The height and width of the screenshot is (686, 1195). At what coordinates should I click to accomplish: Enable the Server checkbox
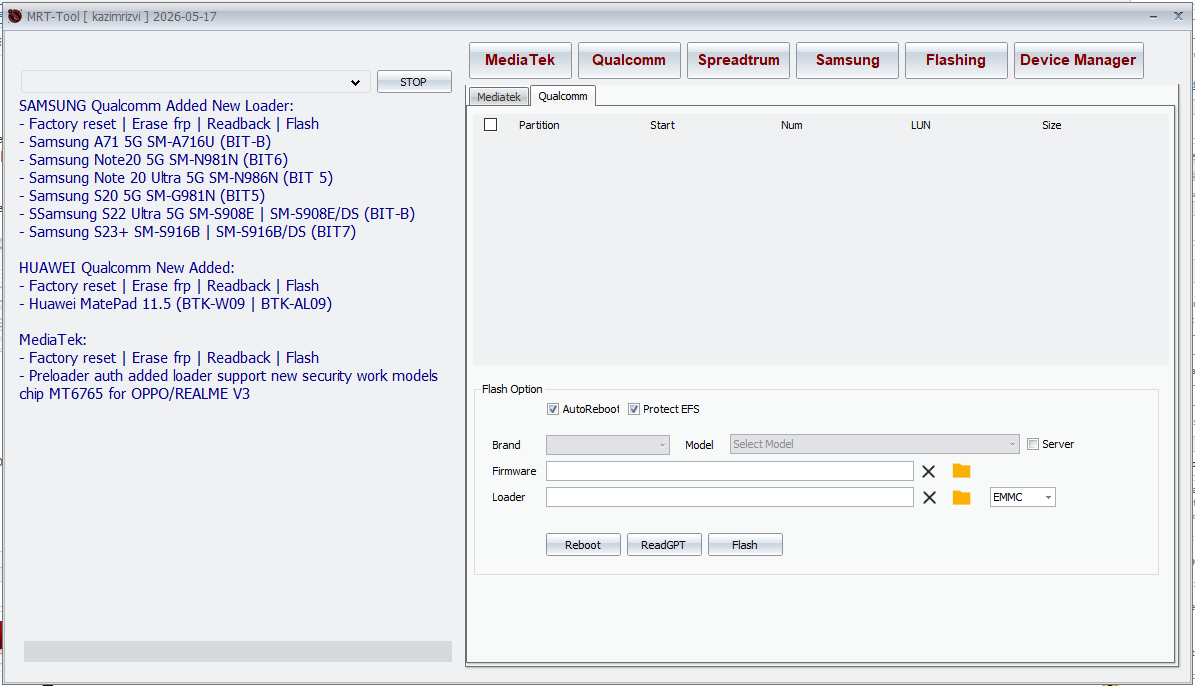(x=1033, y=444)
